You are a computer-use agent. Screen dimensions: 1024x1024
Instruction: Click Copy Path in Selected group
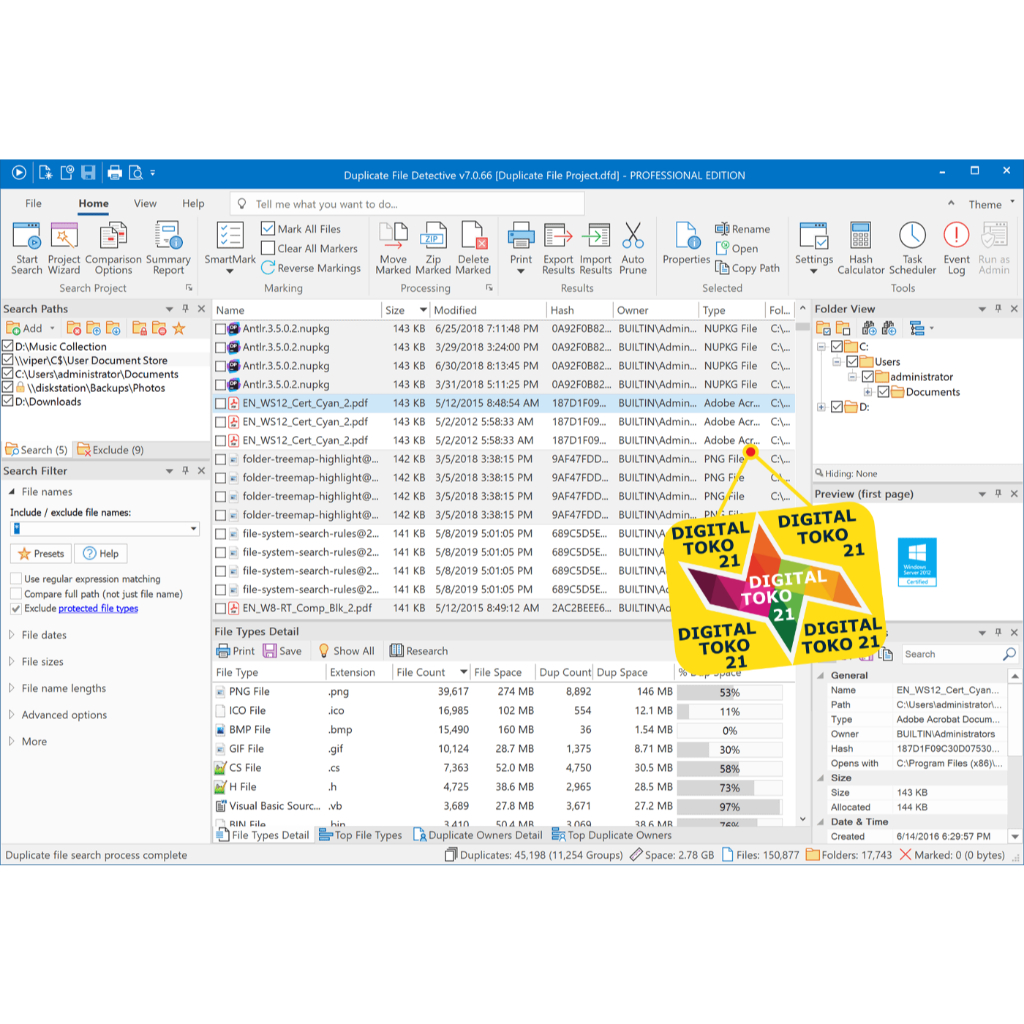747,268
